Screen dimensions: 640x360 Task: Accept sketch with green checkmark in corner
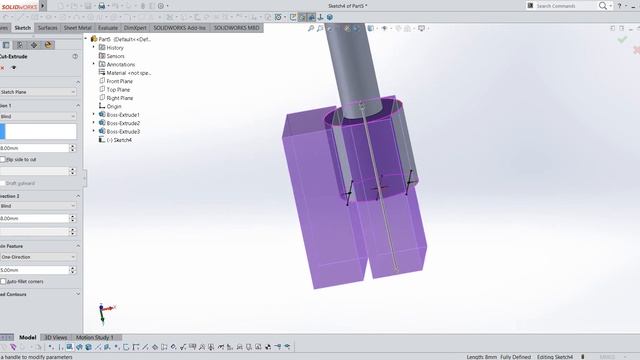(x=622, y=40)
